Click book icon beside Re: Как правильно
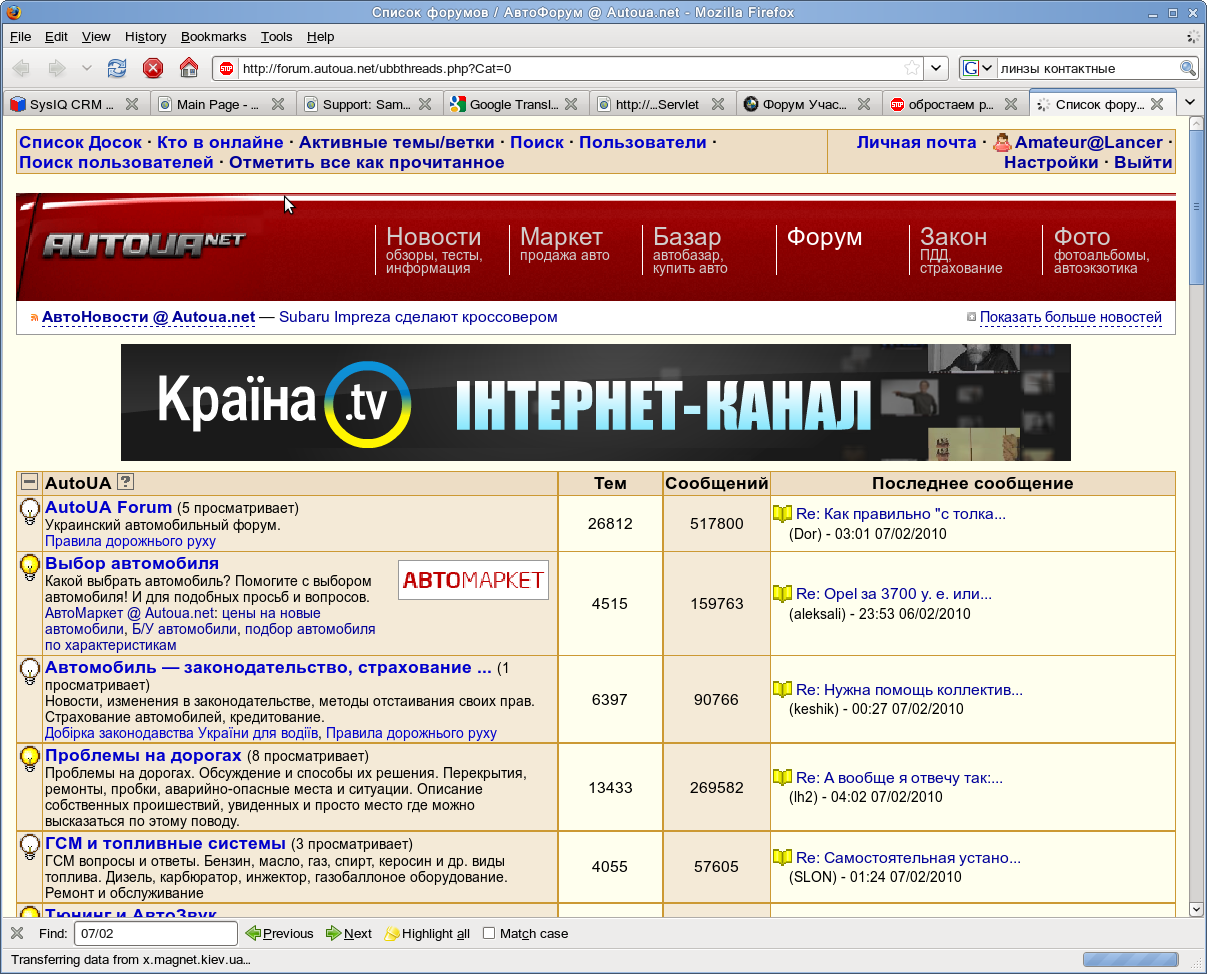The image size is (1207, 974). pos(782,514)
